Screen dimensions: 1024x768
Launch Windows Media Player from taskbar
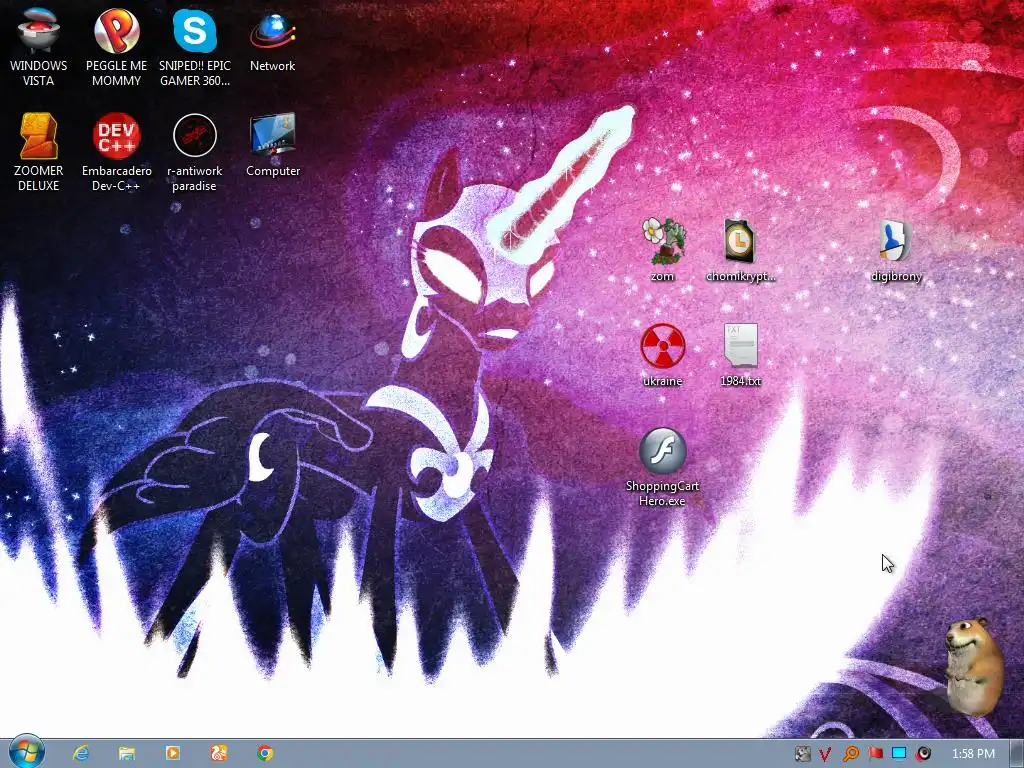173,753
